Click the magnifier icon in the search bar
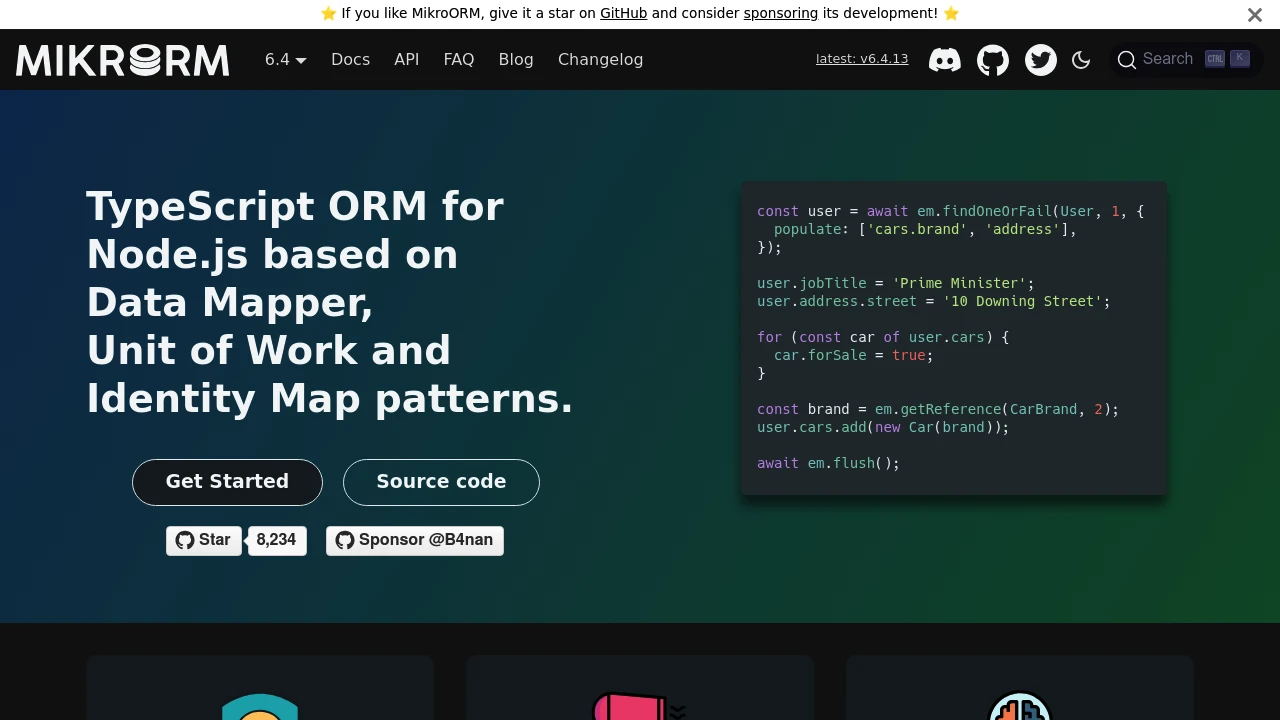The height and width of the screenshot is (720, 1280). tap(1127, 60)
